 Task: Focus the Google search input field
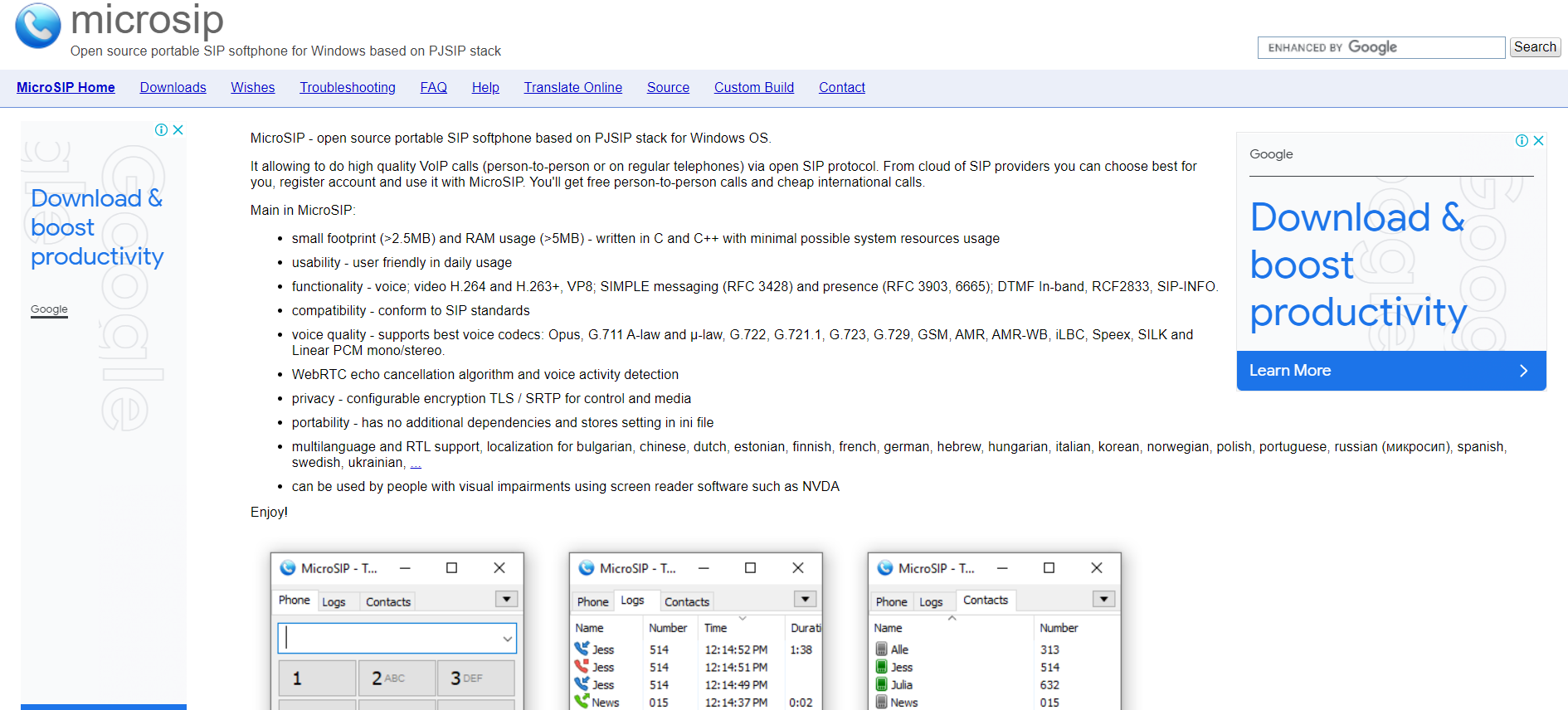point(1381,47)
